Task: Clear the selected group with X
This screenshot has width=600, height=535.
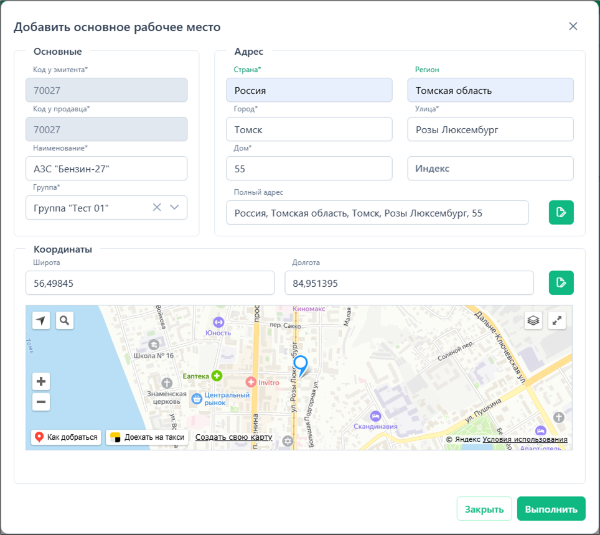Action: point(156,207)
